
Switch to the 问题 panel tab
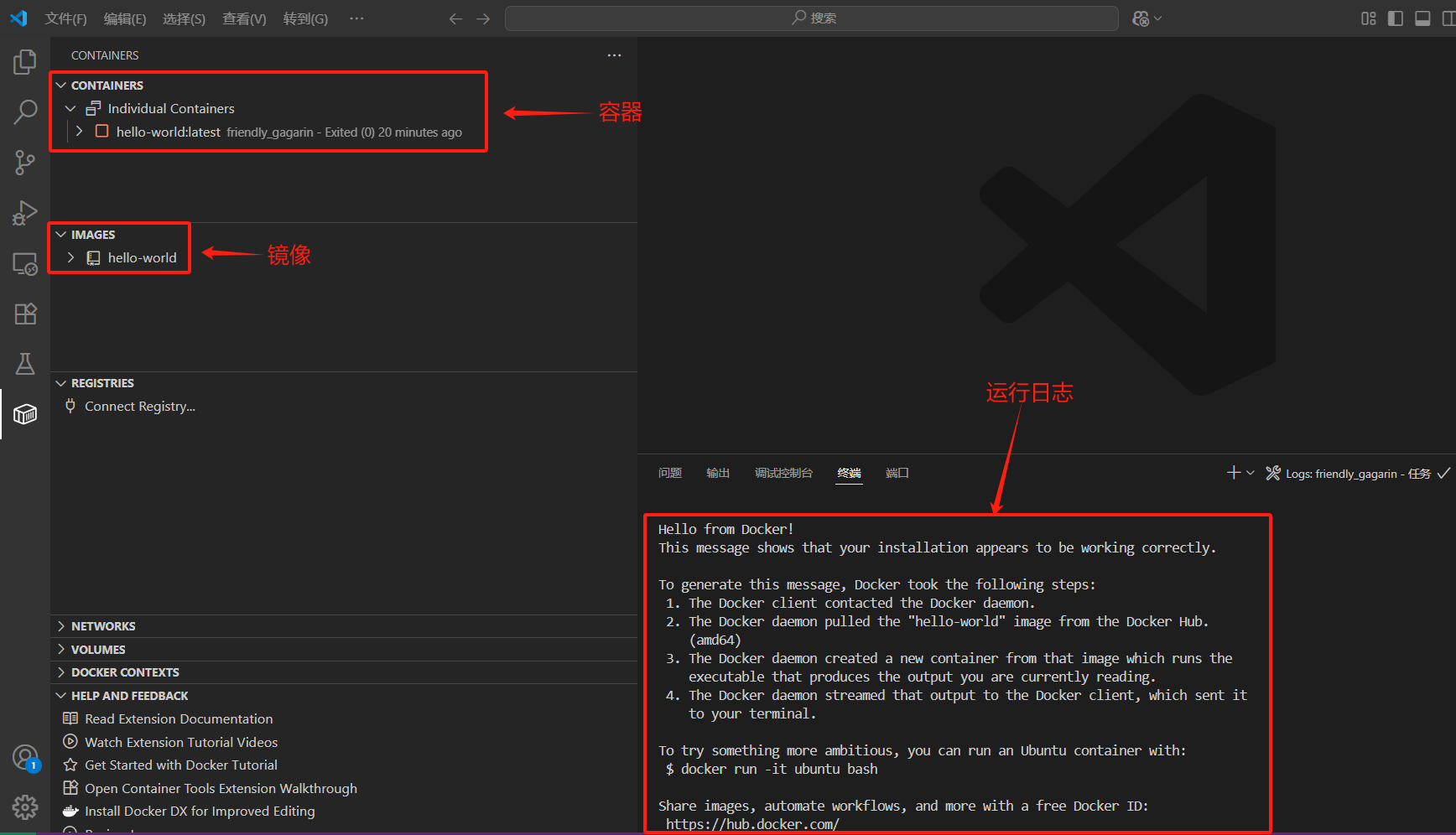(670, 473)
